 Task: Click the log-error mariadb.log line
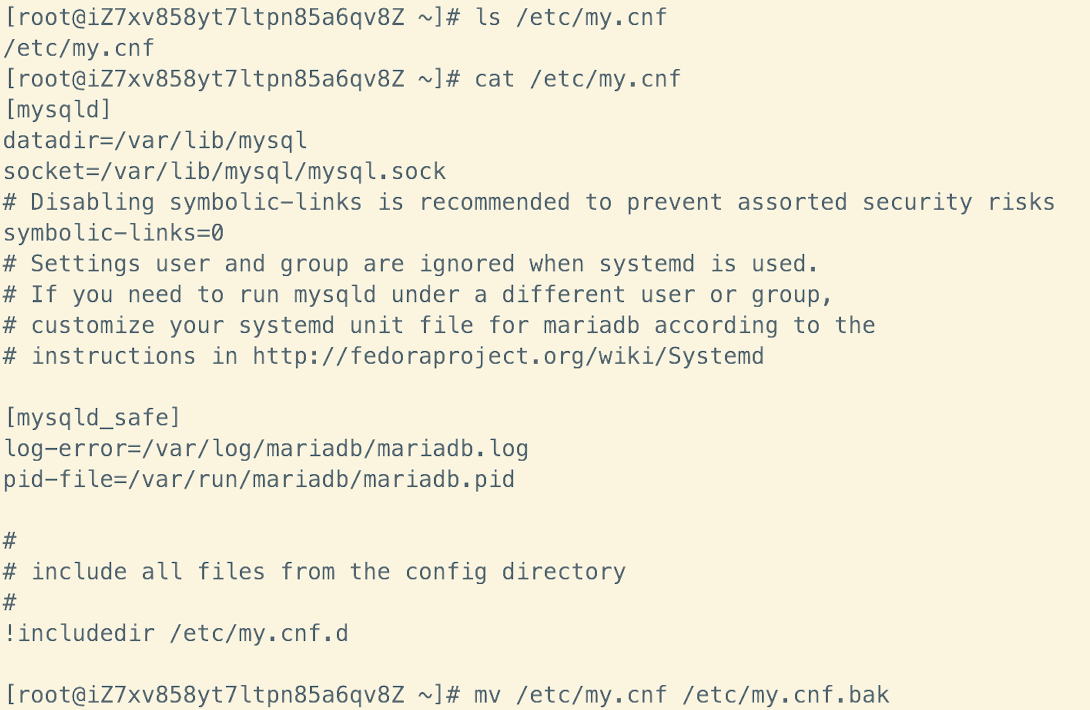point(265,449)
